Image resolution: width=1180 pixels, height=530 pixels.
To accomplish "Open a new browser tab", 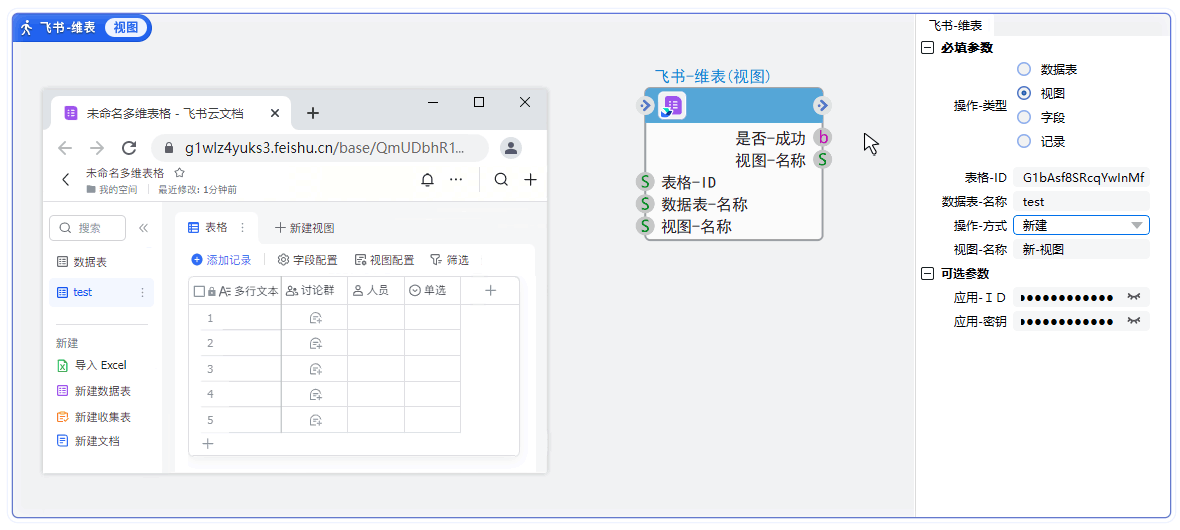I will tap(313, 113).
